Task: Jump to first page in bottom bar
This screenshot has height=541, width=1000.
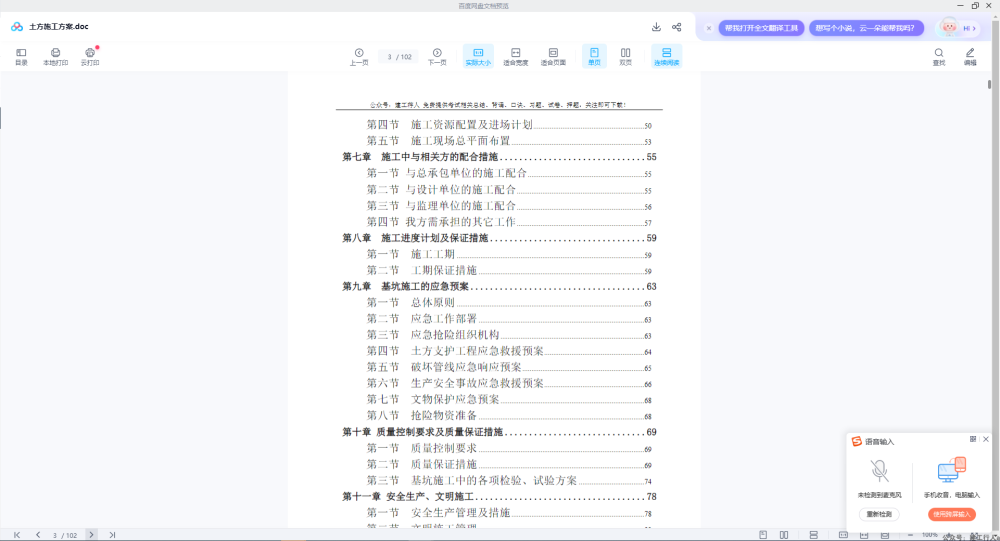Action: (17, 535)
